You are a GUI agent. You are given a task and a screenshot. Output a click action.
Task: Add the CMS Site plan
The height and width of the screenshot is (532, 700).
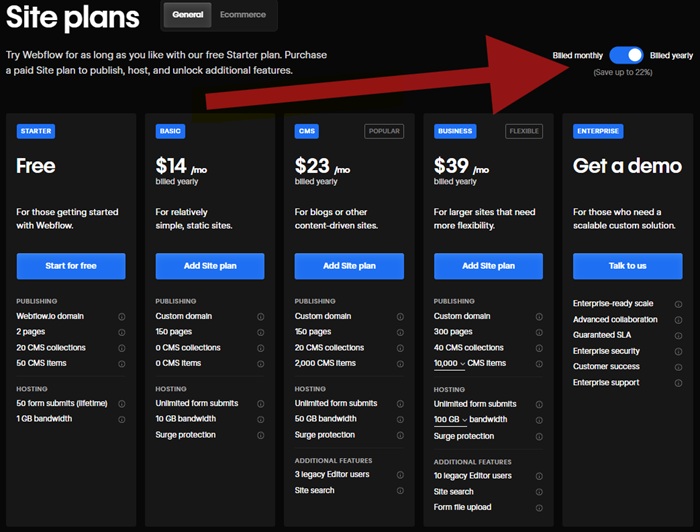(x=349, y=266)
